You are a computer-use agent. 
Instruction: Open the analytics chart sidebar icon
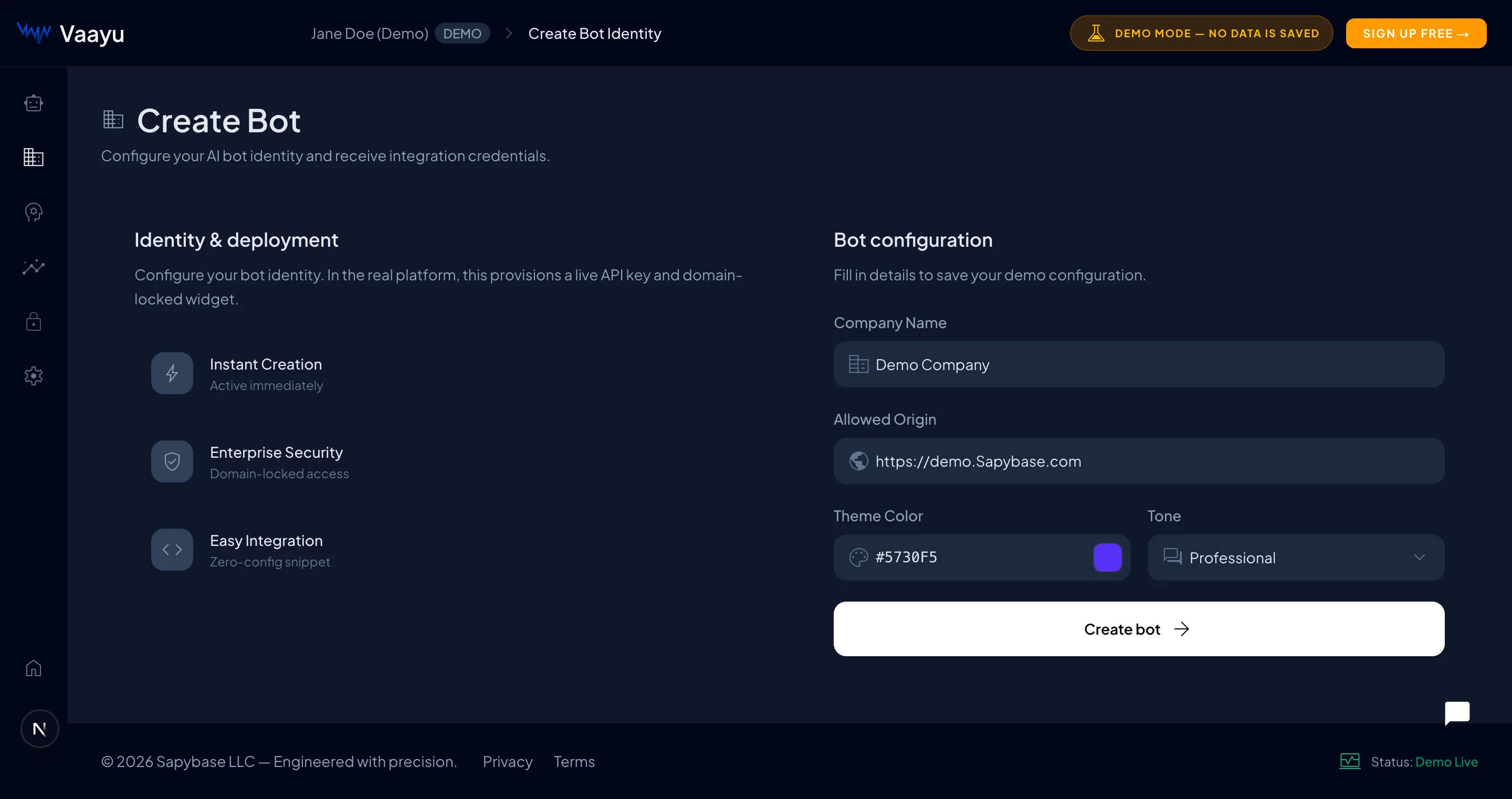pyautogui.click(x=34, y=267)
